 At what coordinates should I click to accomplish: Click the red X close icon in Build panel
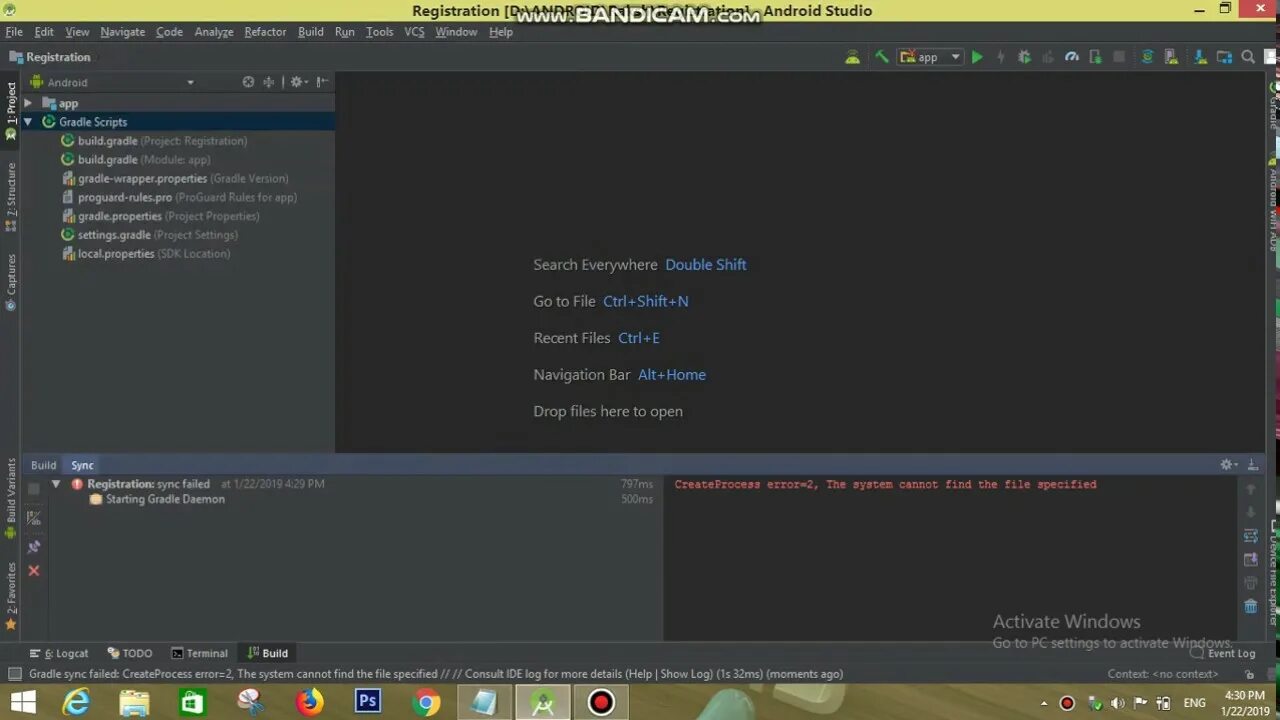tap(34, 570)
